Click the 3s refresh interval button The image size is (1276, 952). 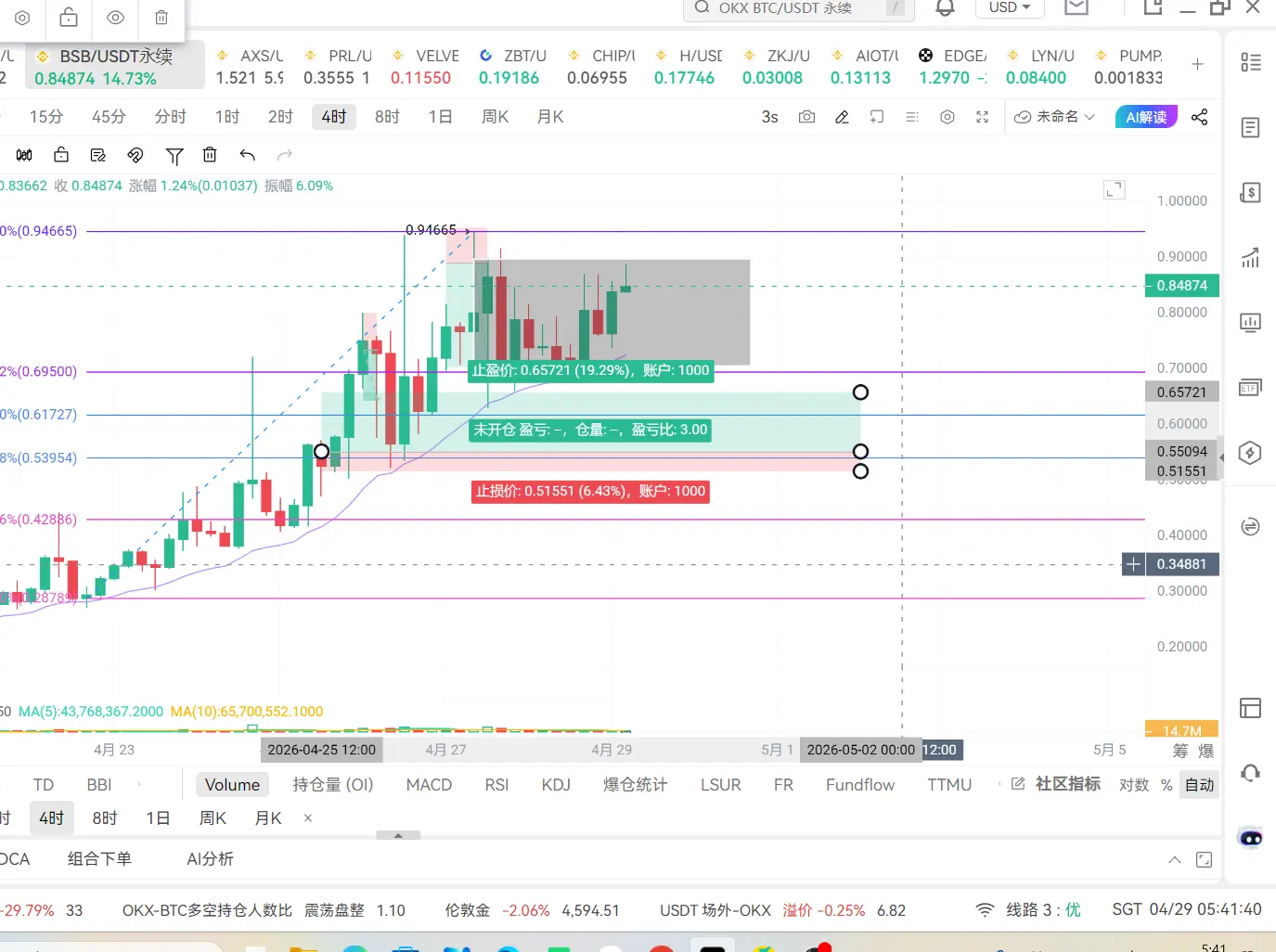769,117
